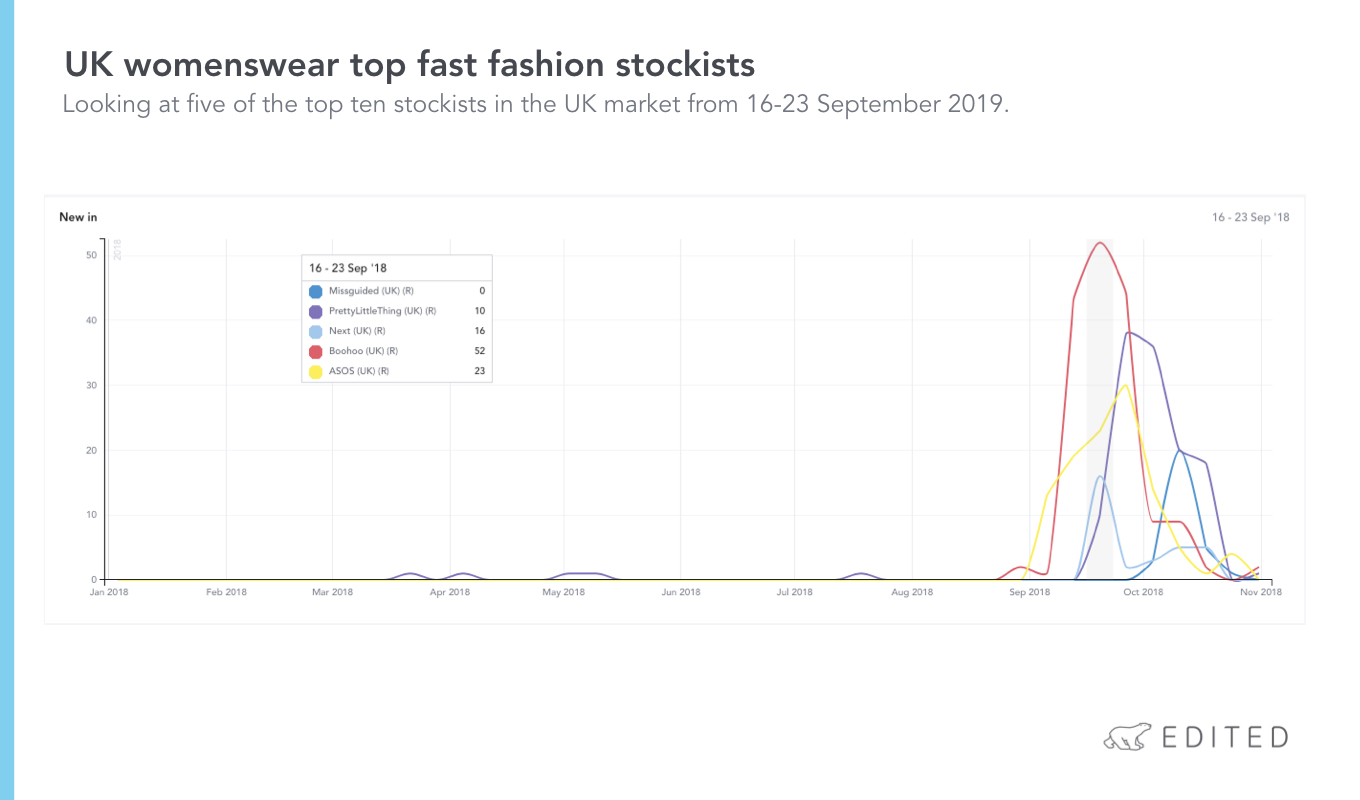Click the Sep 2018 axis label

click(x=1029, y=592)
